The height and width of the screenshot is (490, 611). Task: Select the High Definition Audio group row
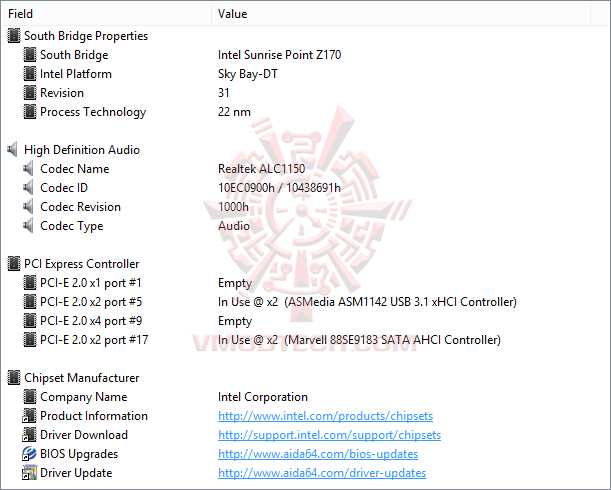click(x=82, y=150)
